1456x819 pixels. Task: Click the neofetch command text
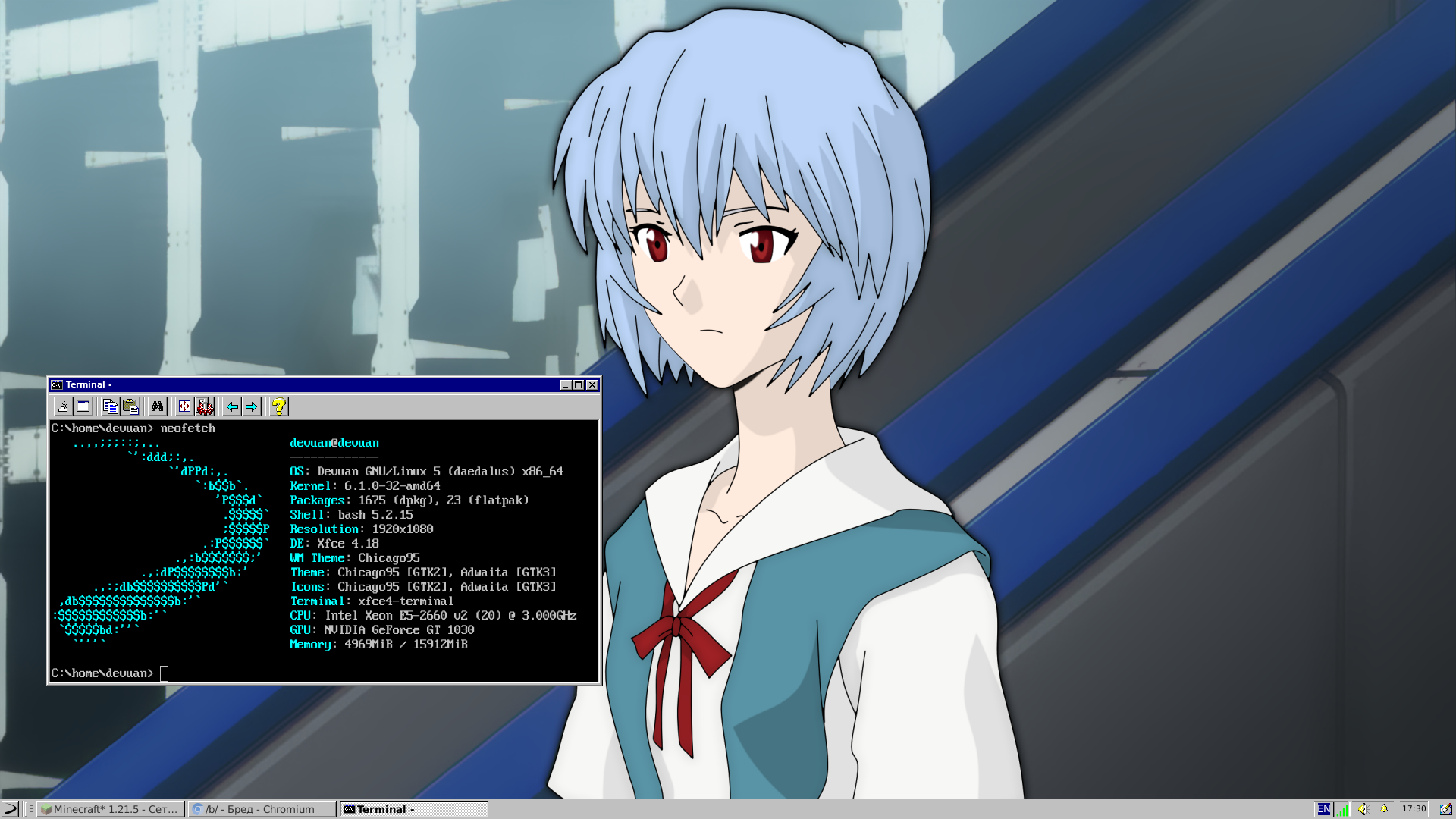[x=188, y=428]
